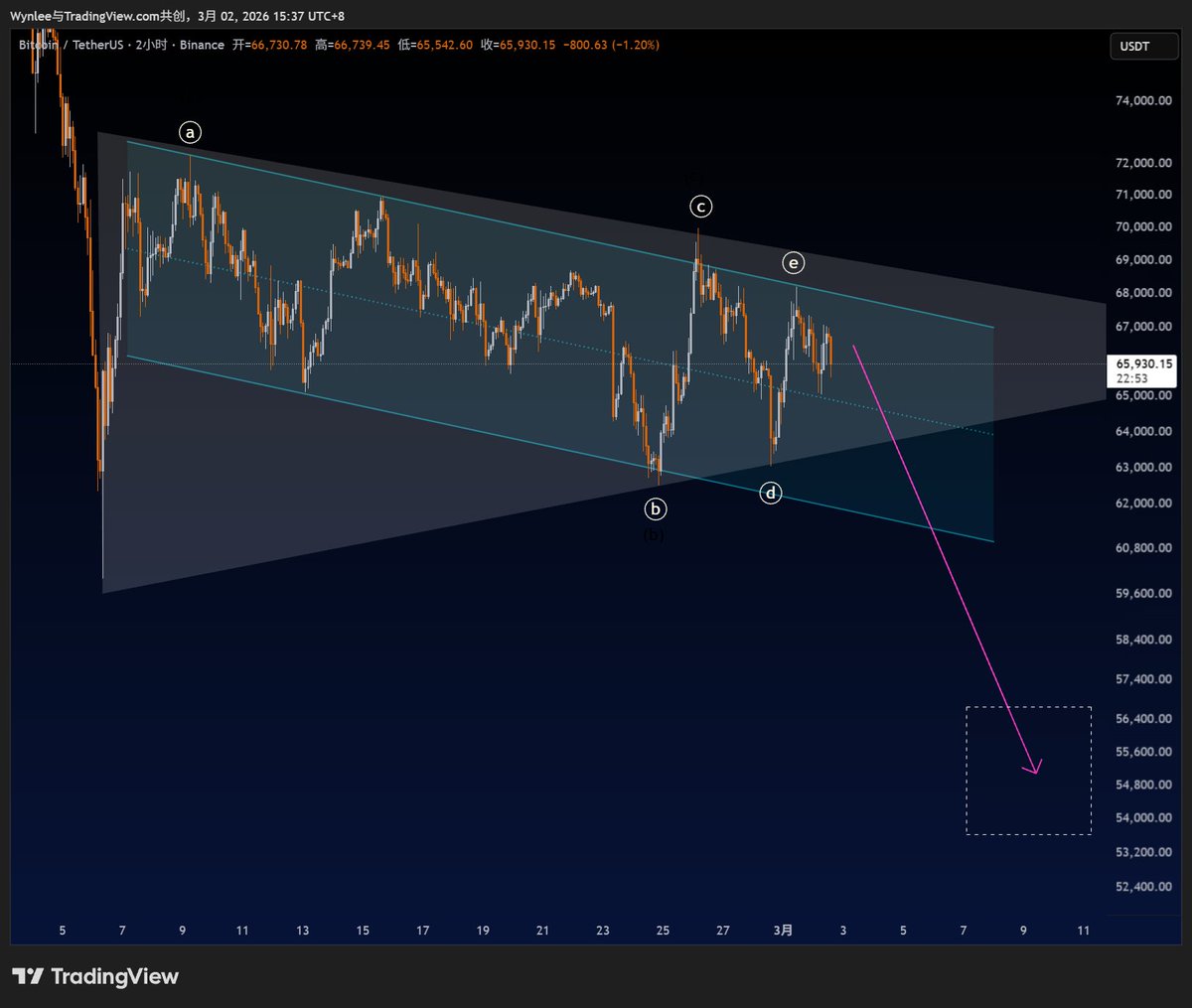Click the 17 date label on time axis
Screen dimensions: 1192x1008
(x=422, y=931)
